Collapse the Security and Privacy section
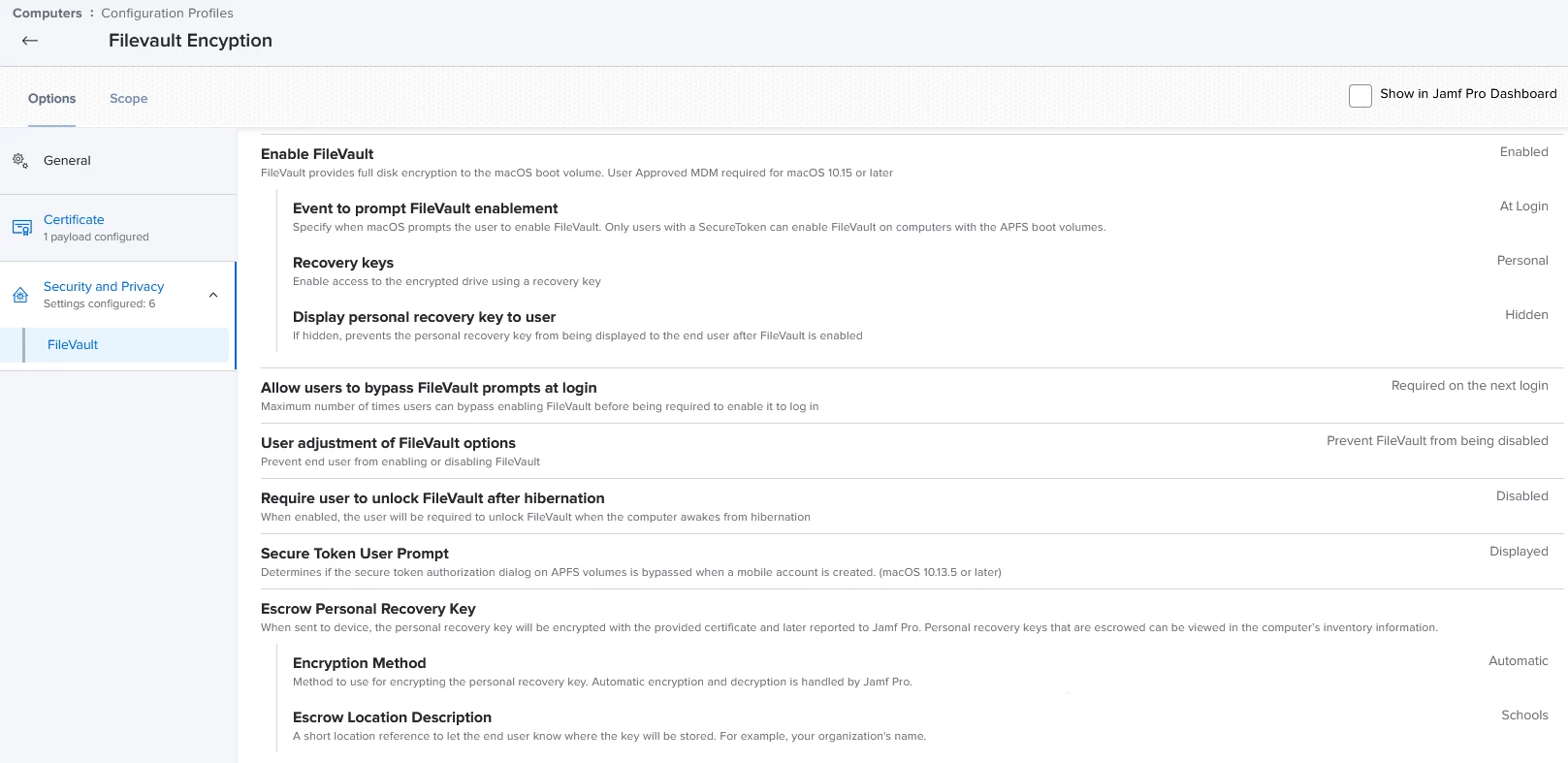This screenshot has width=1568, height=763. coord(213,295)
